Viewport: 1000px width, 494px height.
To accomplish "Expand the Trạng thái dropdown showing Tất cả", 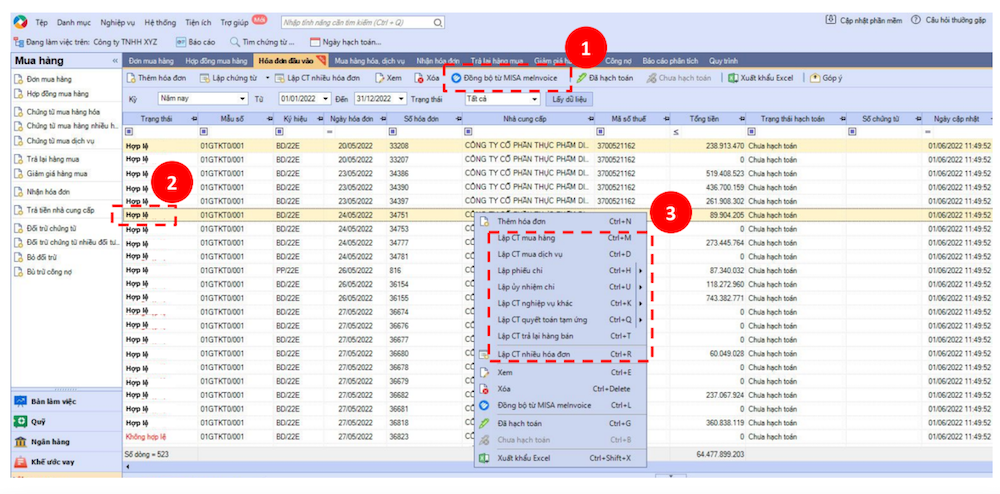I will [x=535, y=99].
